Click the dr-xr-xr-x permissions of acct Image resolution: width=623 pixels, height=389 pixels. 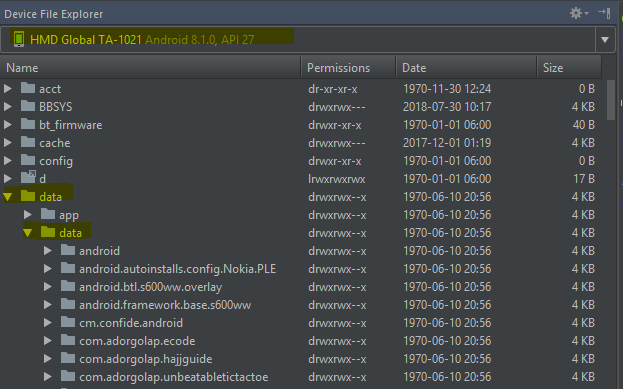(333, 89)
